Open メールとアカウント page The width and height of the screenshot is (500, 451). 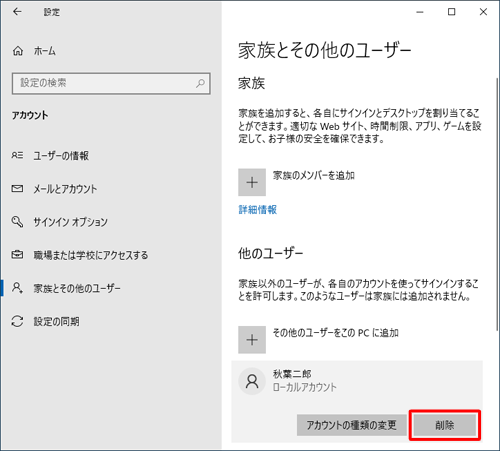(65, 189)
